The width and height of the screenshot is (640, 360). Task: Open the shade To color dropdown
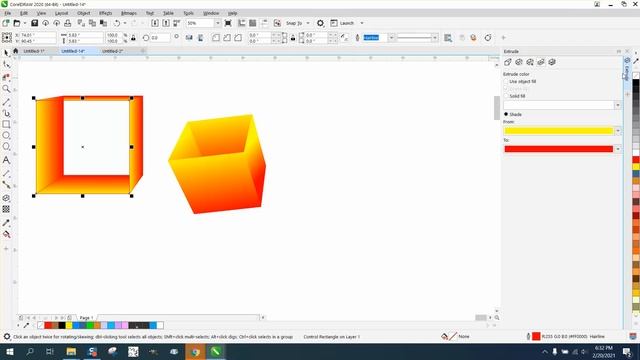[x=618, y=149]
